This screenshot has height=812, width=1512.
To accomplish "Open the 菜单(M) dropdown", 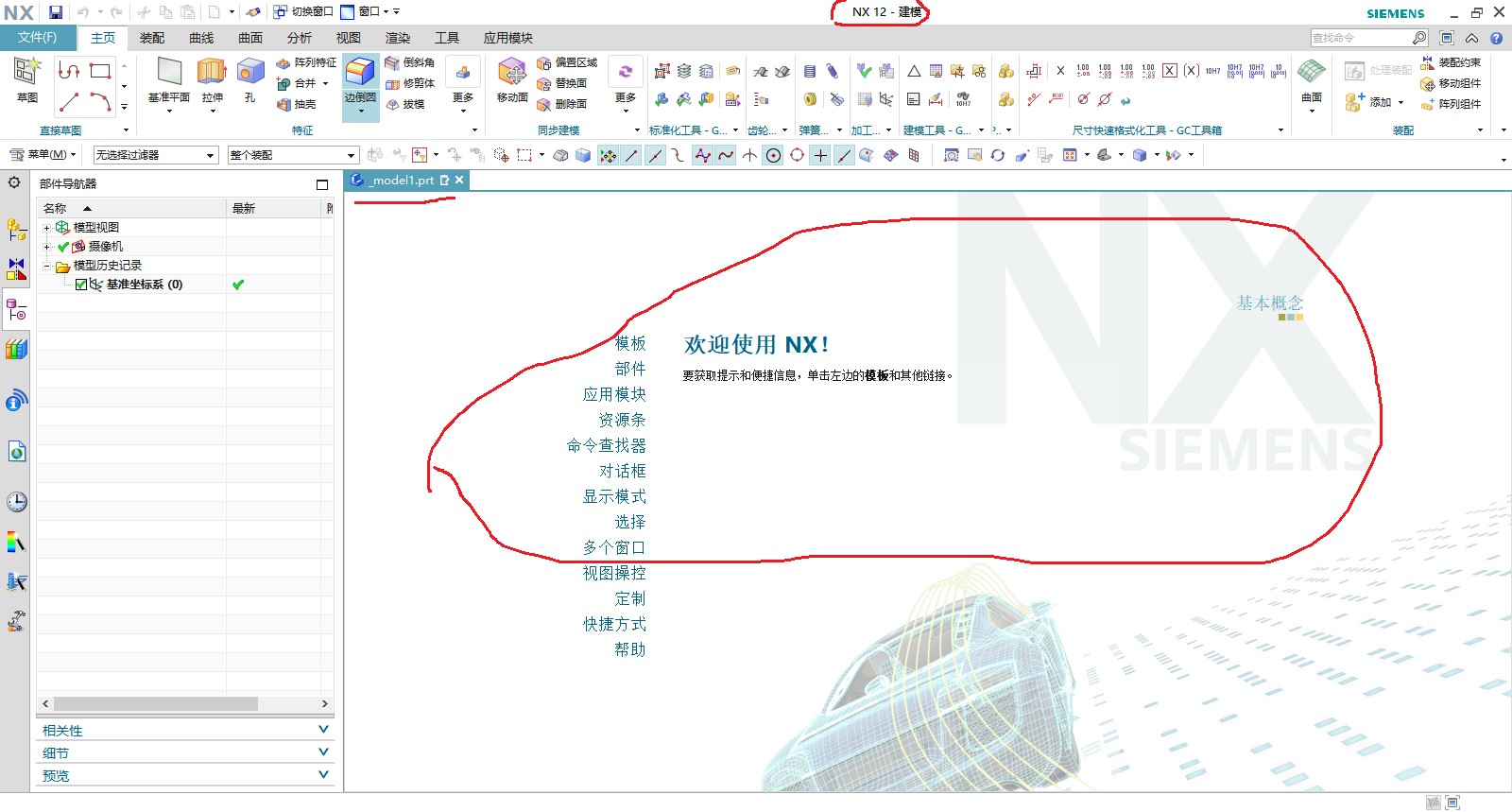I will (x=43, y=154).
